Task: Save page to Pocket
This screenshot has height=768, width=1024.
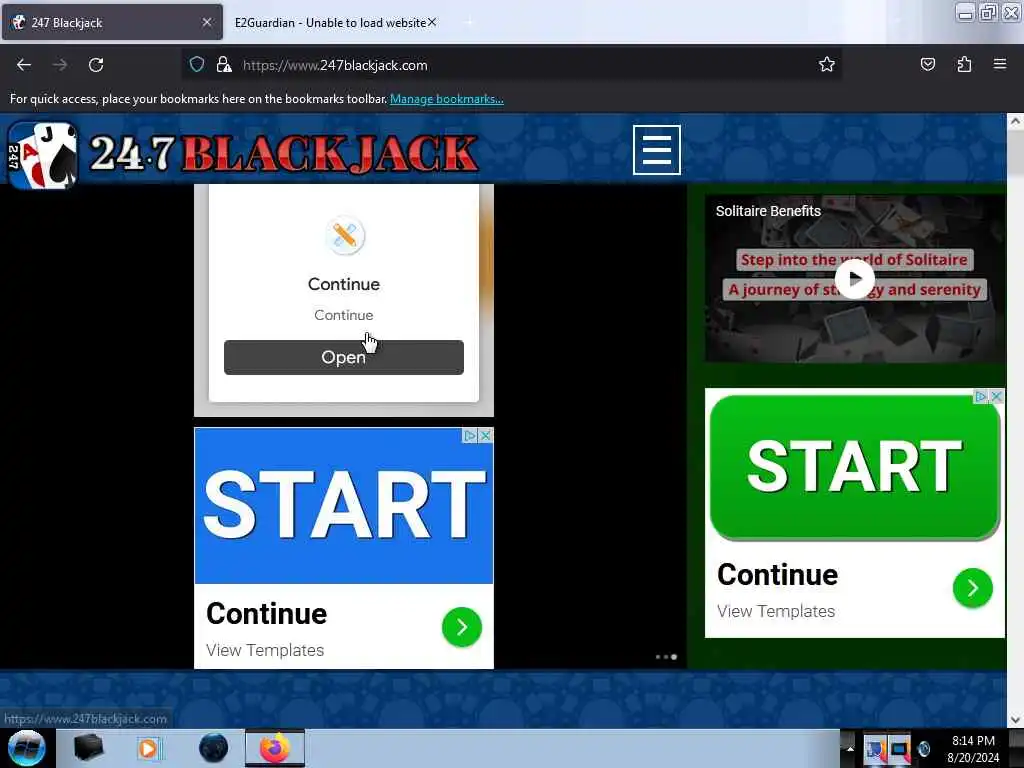Action: 927,64
